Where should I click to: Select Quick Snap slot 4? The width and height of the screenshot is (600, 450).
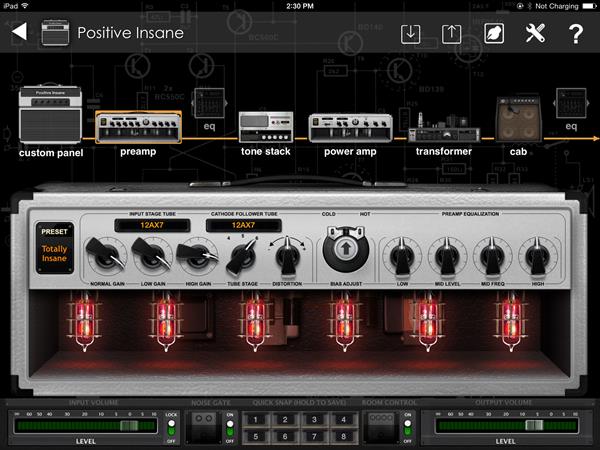[343, 420]
